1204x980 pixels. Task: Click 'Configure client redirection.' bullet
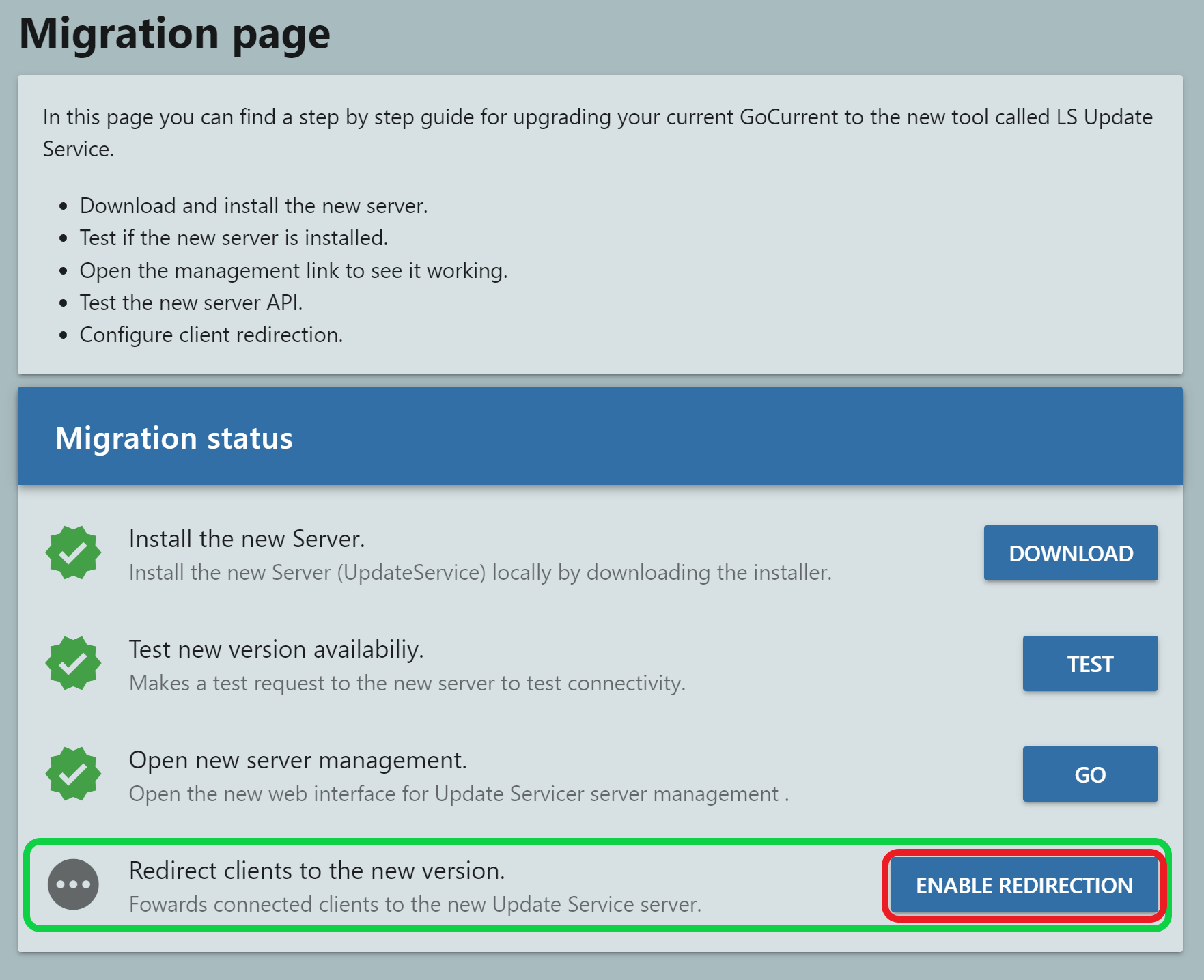(211, 335)
